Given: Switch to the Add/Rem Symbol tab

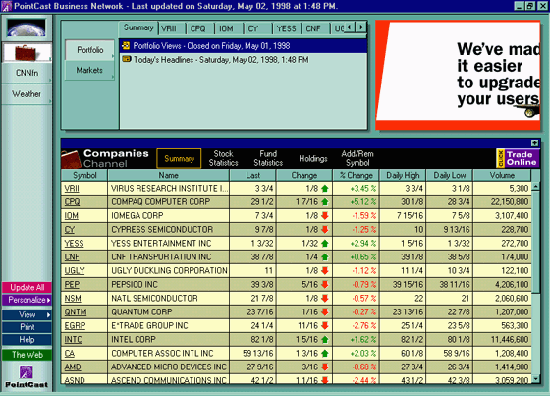Looking at the screenshot, I should (x=357, y=158).
